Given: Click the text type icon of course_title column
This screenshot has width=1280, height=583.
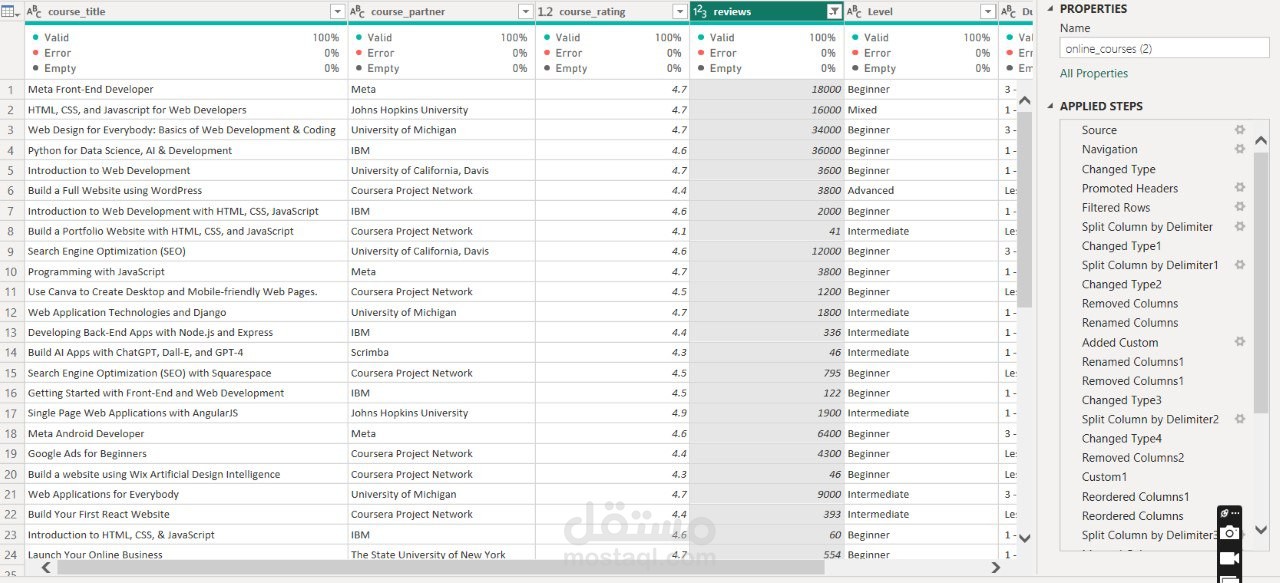Looking at the screenshot, I should (x=34, y=11).
